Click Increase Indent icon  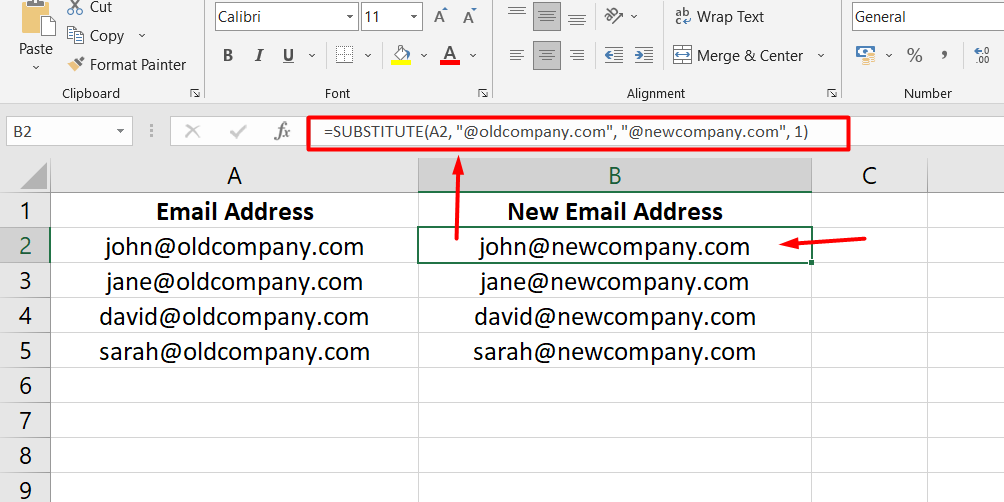[644, 56]
